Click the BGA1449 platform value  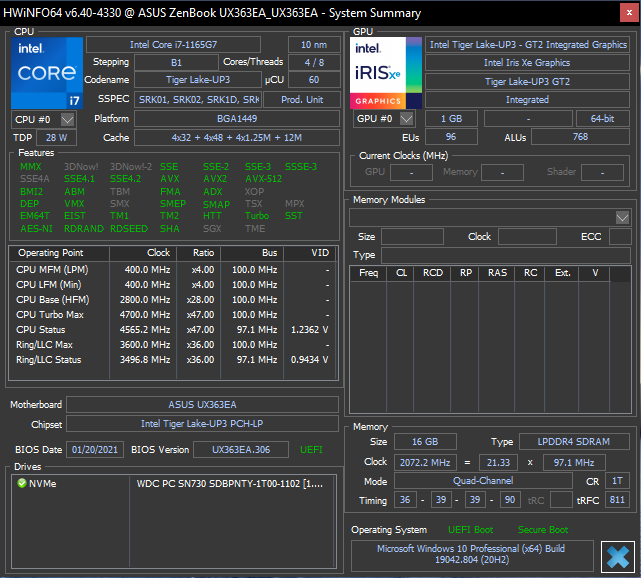(x=237, y=119)
